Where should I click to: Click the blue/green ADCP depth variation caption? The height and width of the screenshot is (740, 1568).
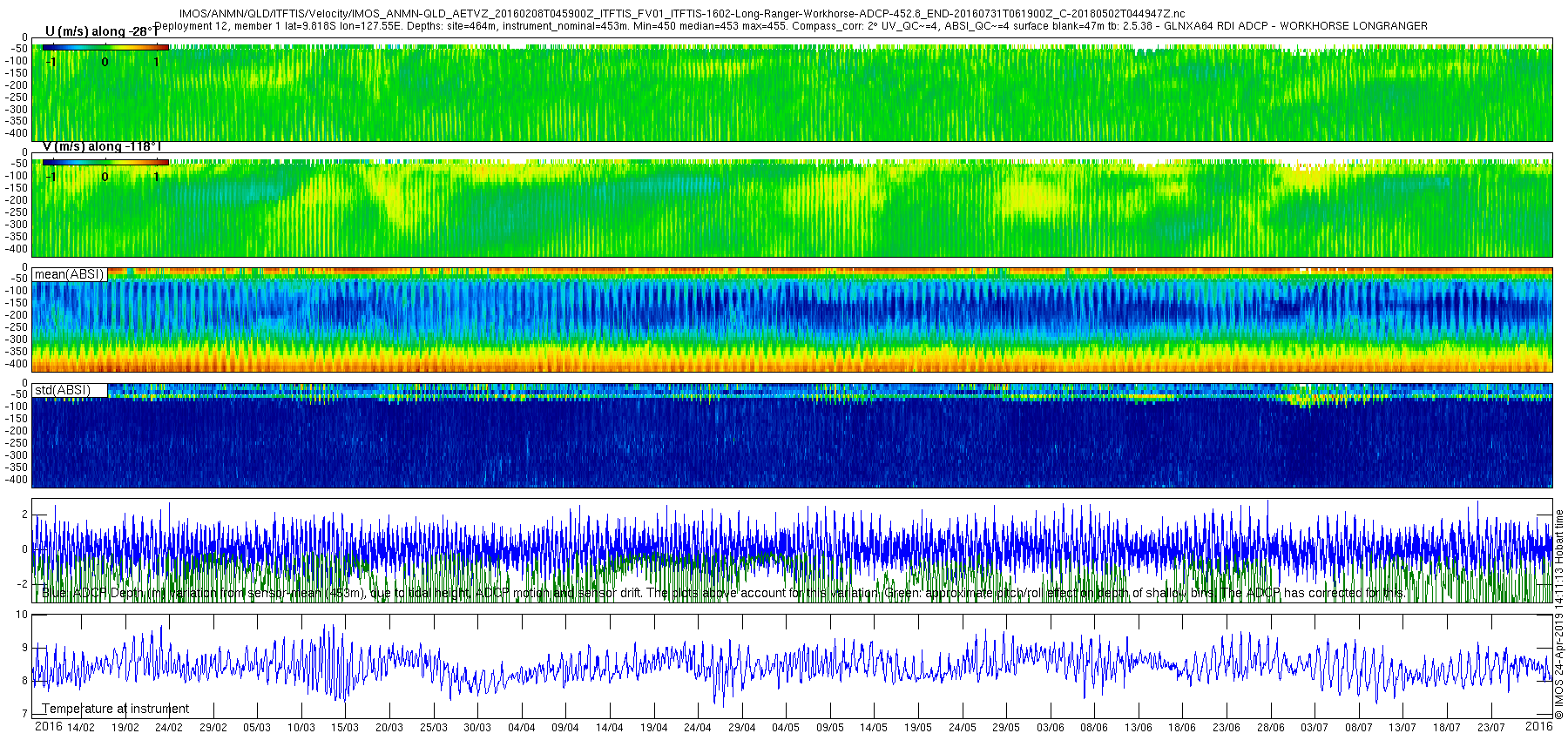click(x=723, y=593)
